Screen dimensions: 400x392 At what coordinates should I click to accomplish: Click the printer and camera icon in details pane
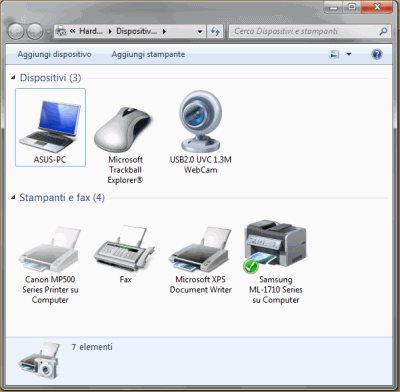click(40, 360)
